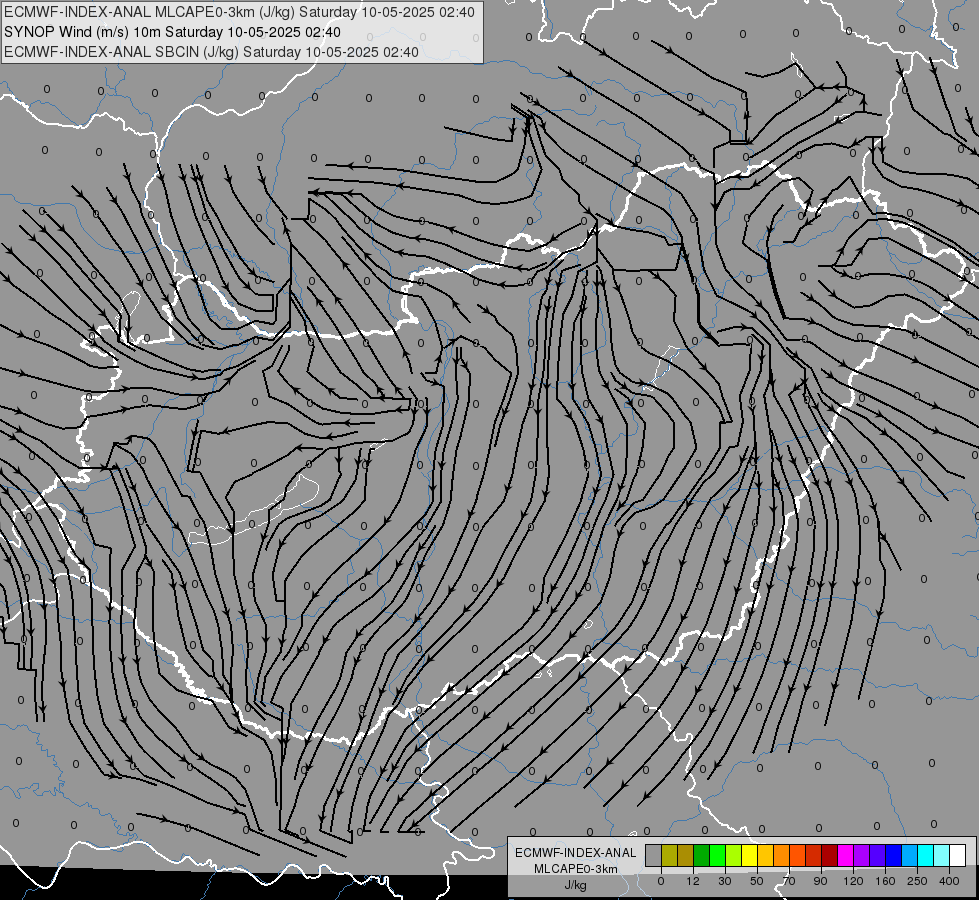The width and height of the screenshot is (979, 900).
Task: Click the legend scale value '30'
Action: [x=725, y=881]
